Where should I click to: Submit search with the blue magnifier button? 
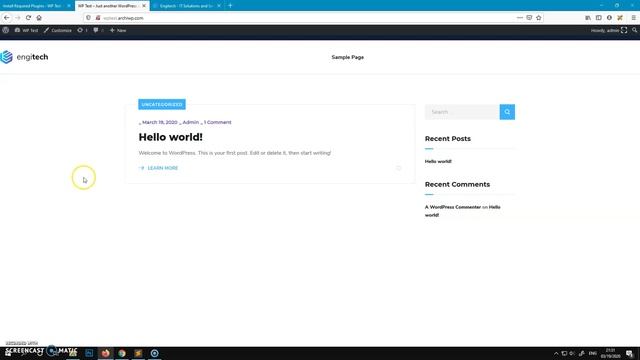tap(507, 112)
